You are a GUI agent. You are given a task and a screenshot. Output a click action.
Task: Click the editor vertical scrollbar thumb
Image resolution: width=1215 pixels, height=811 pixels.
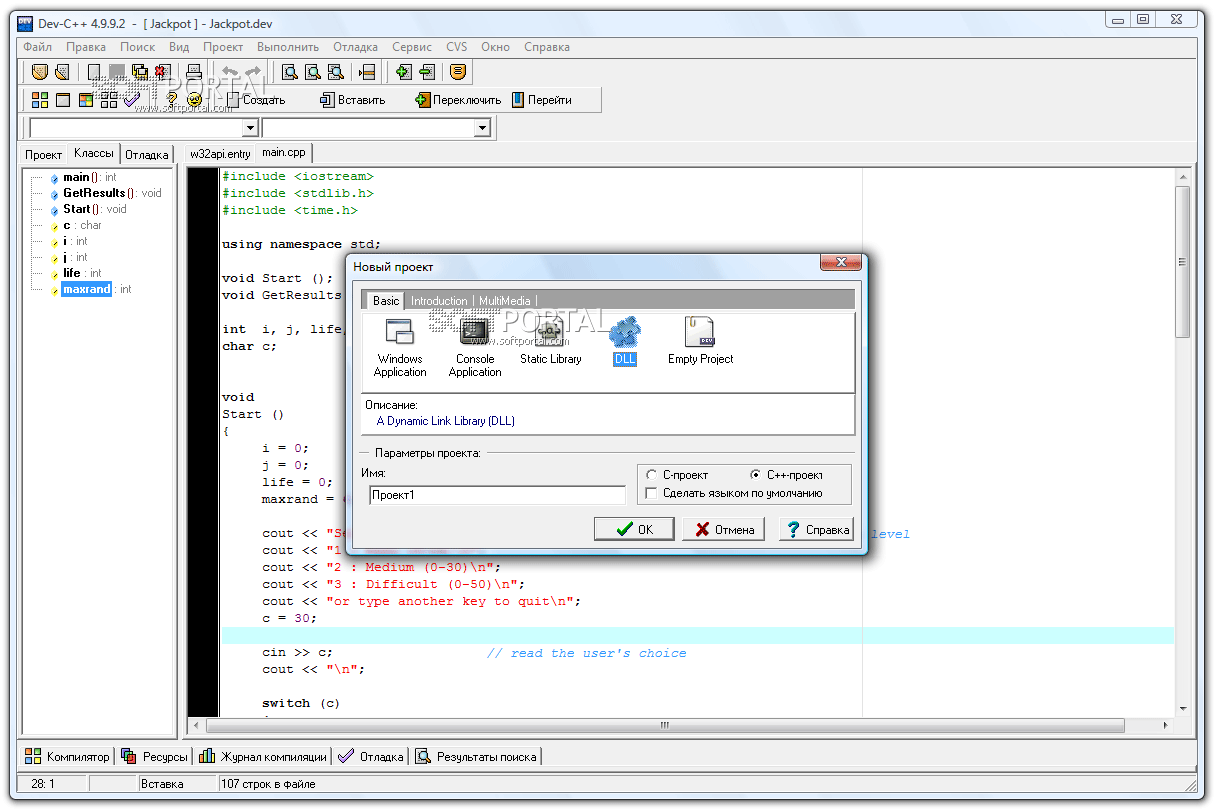[x=1182, y=262]
